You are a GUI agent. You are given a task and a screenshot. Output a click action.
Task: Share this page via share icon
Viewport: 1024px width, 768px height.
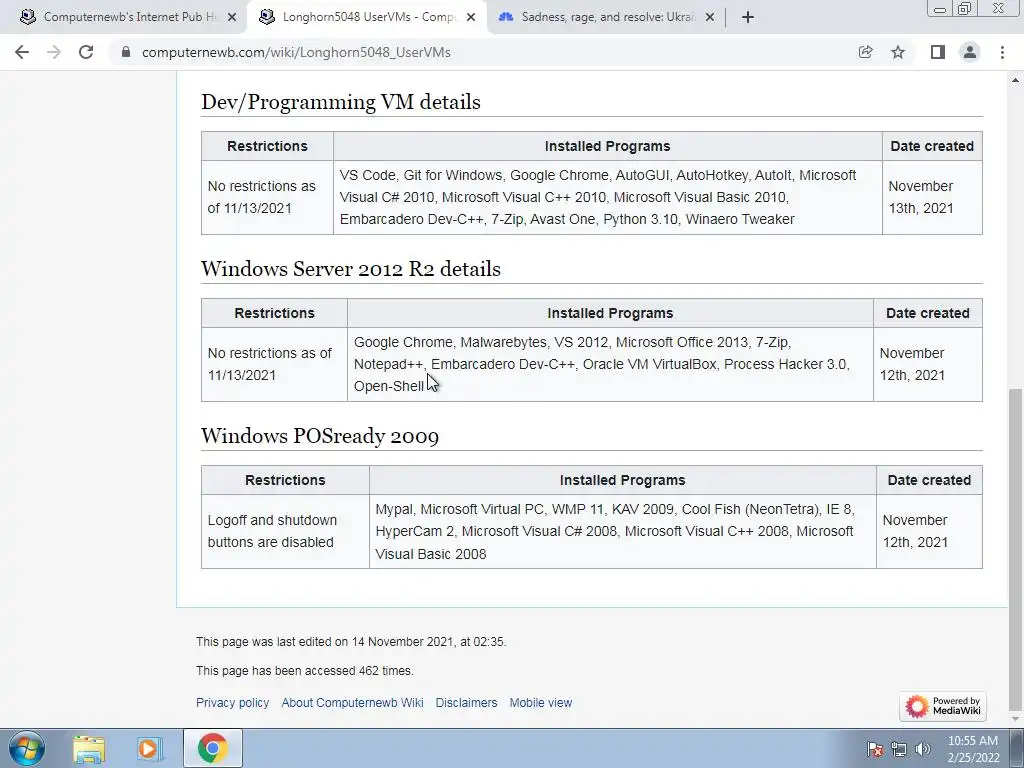(865, 52)
